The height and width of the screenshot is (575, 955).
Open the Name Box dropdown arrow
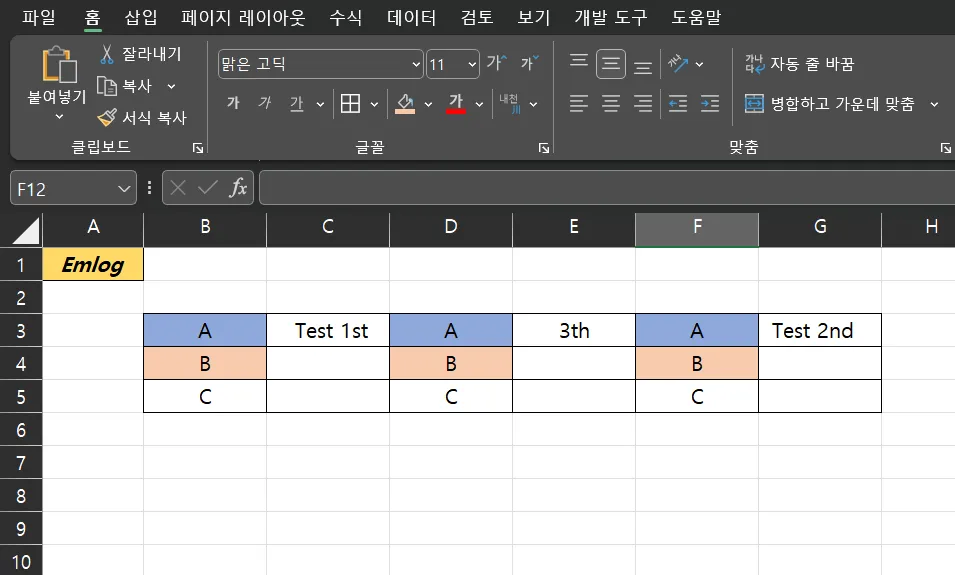click(x=124, y=189)
